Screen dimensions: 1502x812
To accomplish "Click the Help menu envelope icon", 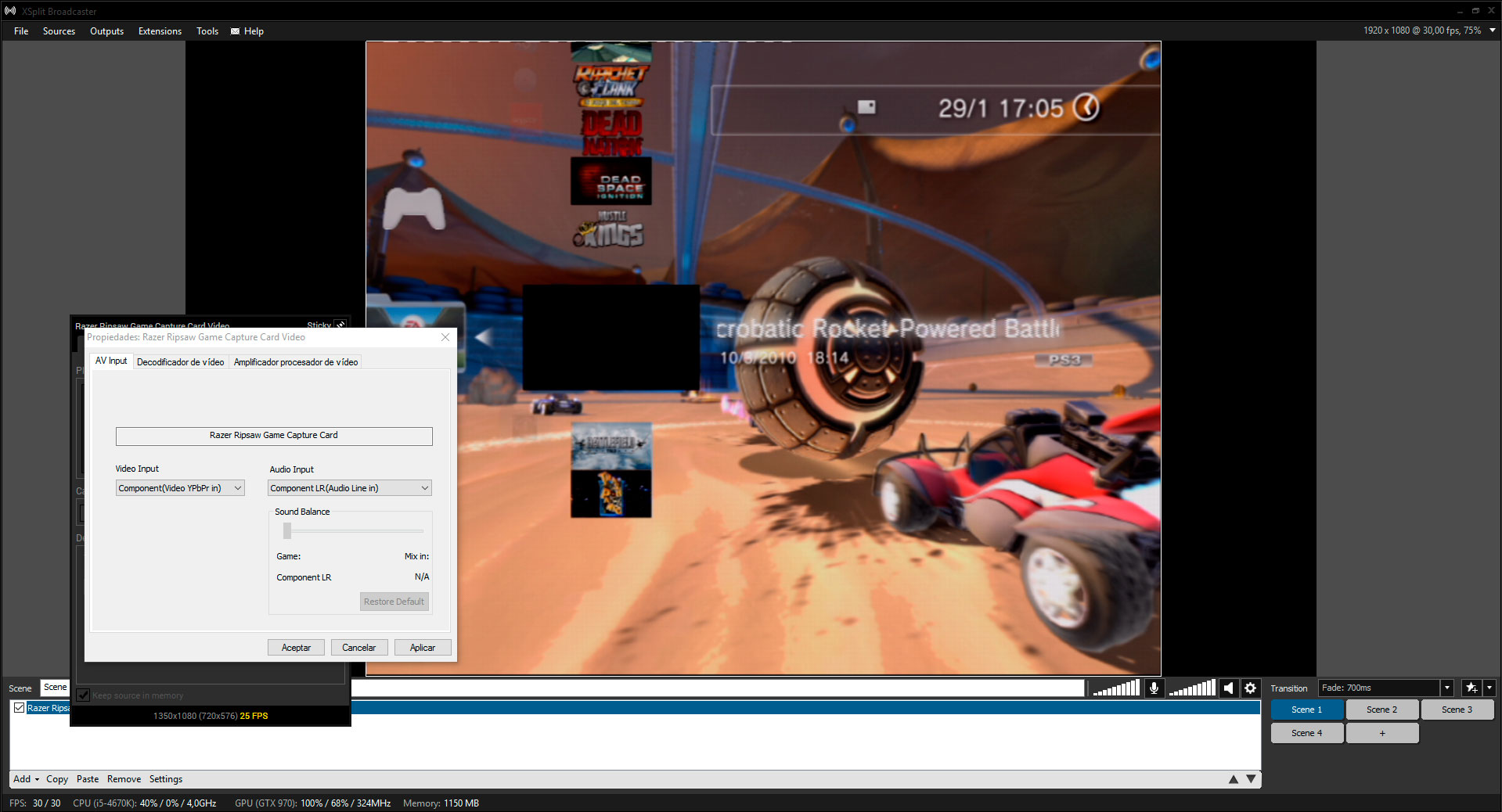I will tap(235, 31).
